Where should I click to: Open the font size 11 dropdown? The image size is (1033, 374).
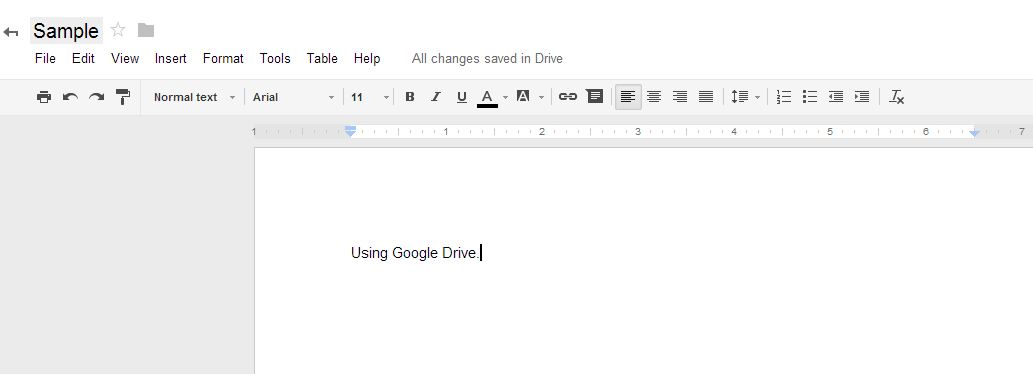coord(370,97)
